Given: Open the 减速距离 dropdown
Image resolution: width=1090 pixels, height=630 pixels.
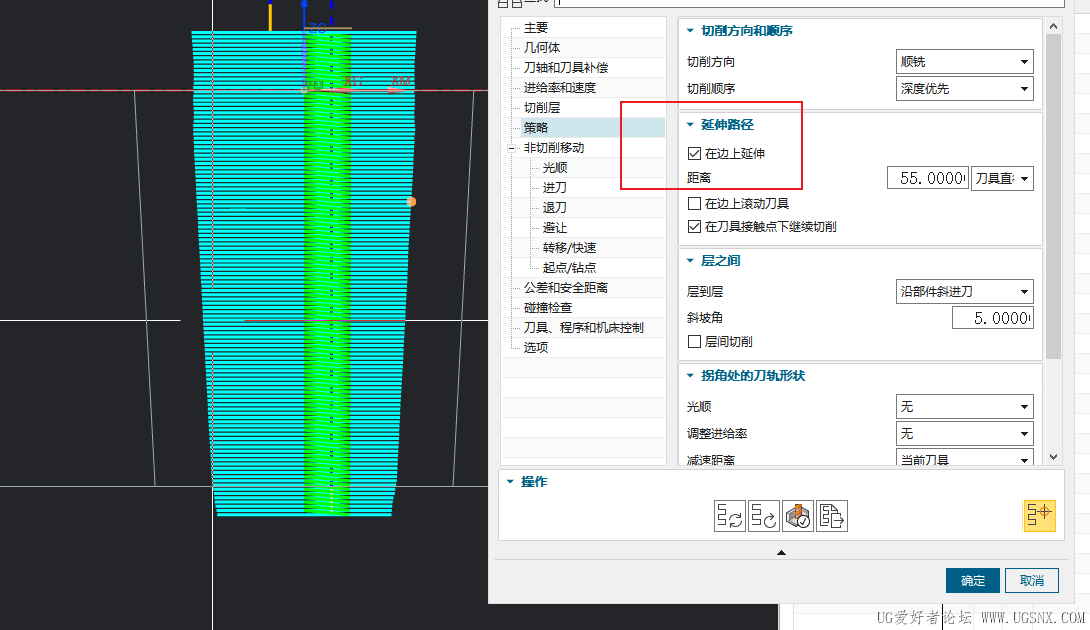Looking at the screenshot, I should point(964,459).
